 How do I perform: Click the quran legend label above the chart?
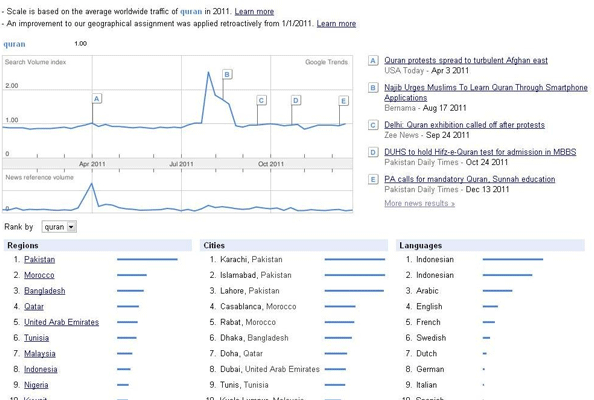[14, 44]
